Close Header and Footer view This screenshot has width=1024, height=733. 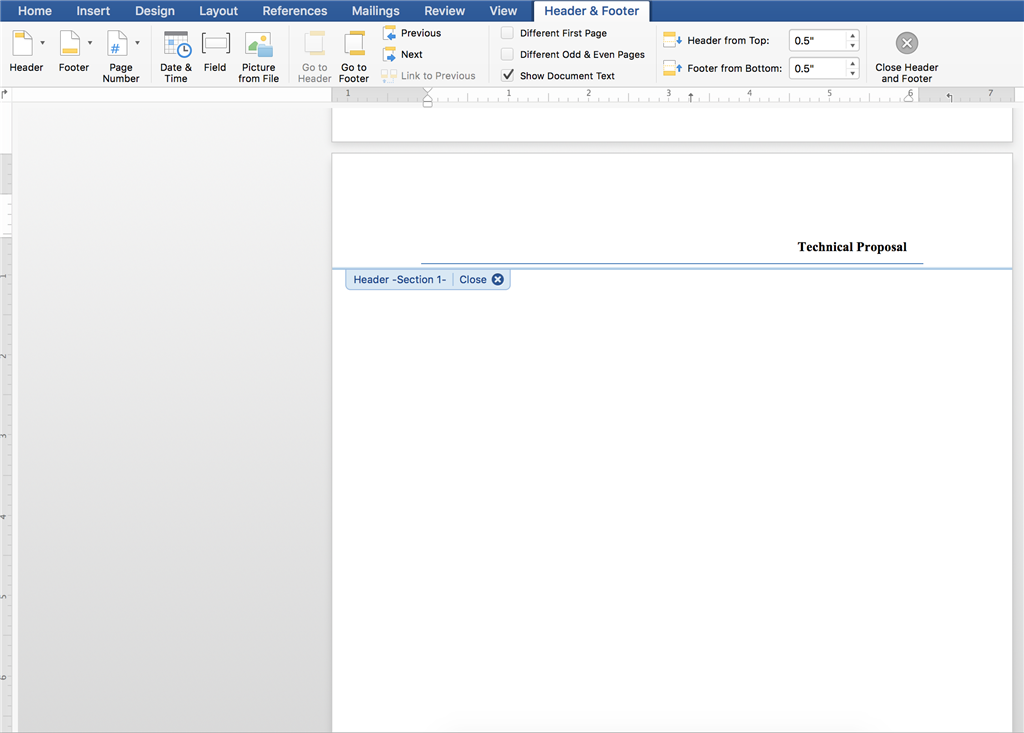(906, 57)
